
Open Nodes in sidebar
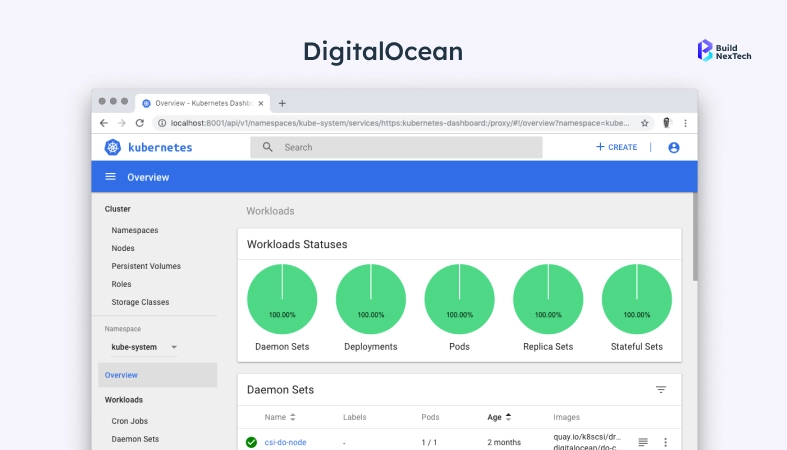coord(123,248)
